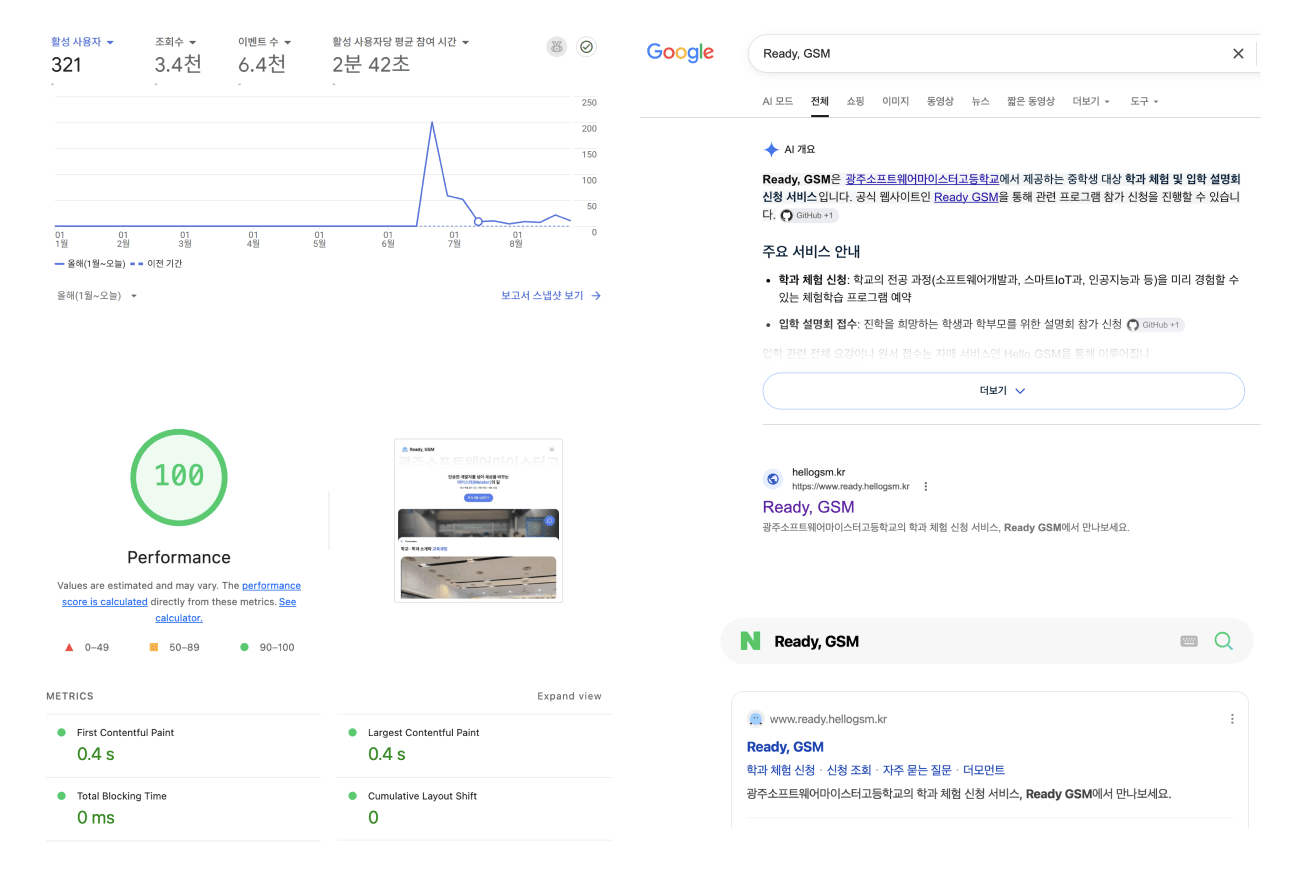
Task: Click the Naver search magnifier icon
Action: tap(1223, 641)
